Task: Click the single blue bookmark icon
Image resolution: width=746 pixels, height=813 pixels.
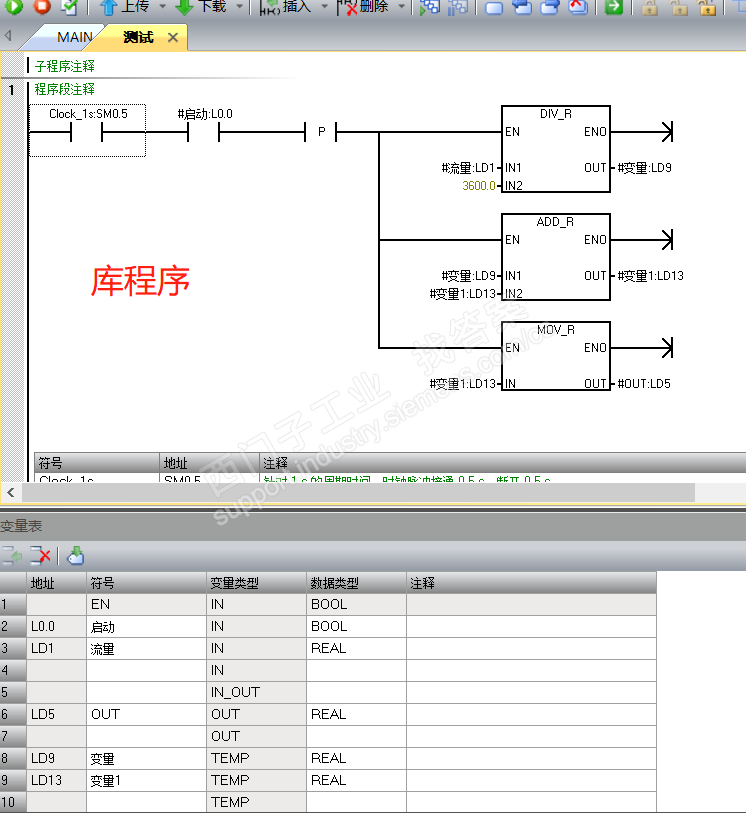Action: pyautogui.click(x=494, y=7)
